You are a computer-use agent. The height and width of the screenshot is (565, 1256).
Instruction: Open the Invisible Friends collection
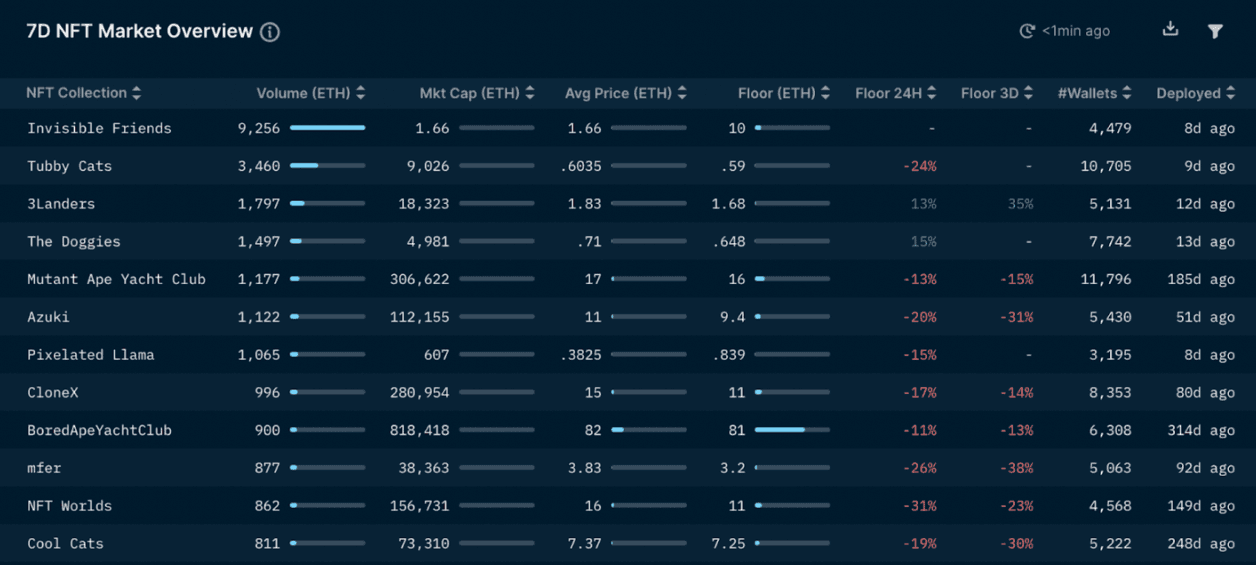[x=99, y=128]
